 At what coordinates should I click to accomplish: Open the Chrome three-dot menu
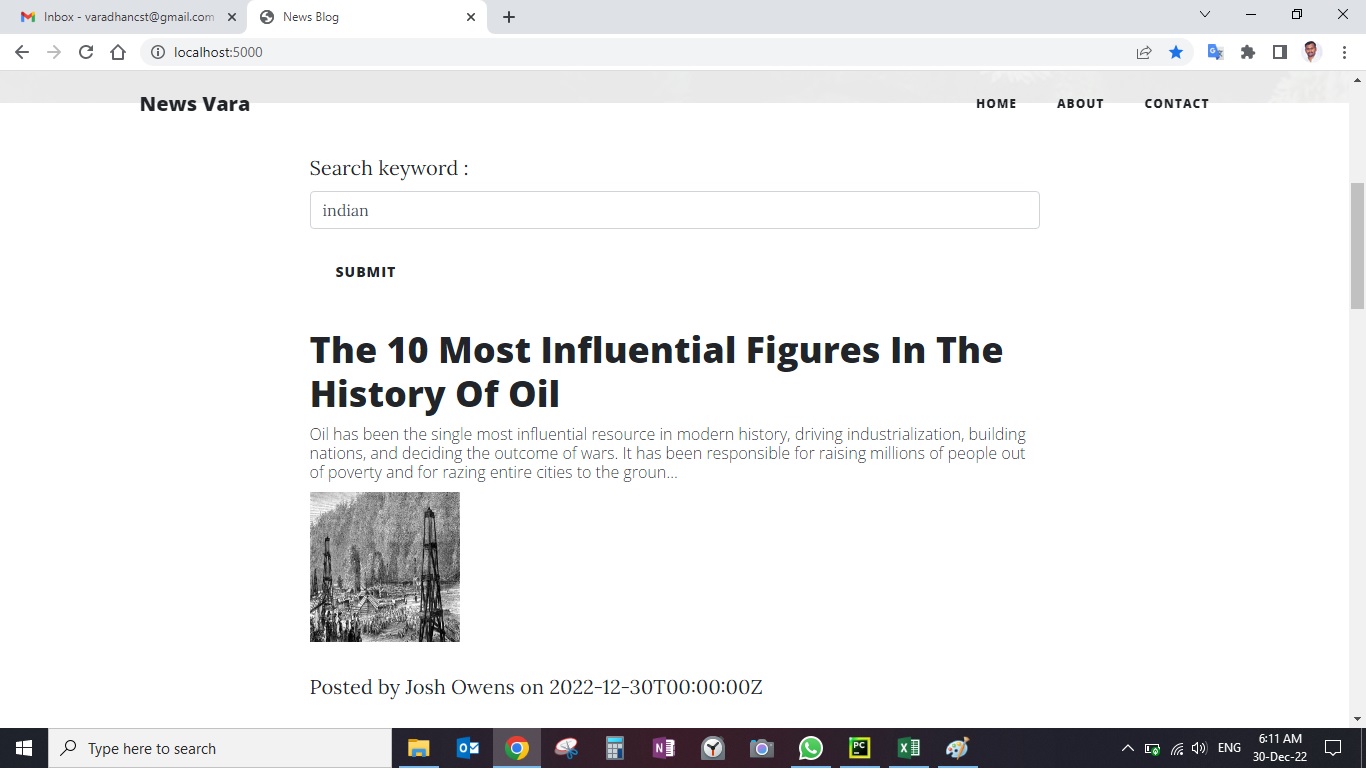[x=1345, y=51]
